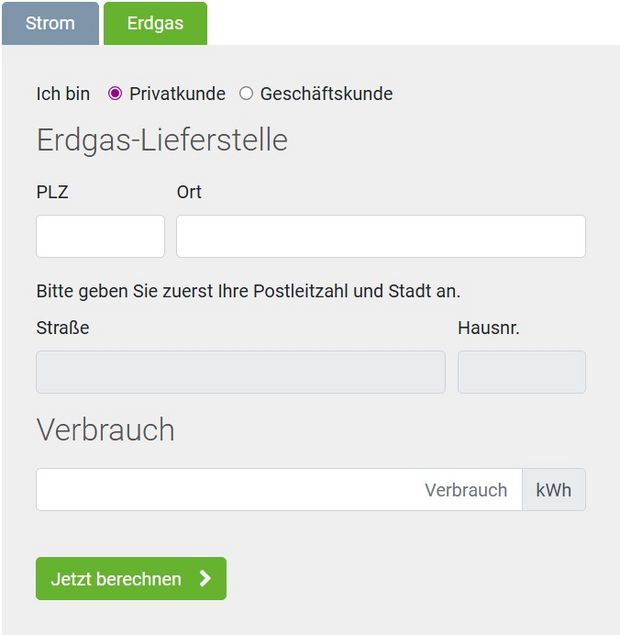Click the Verbrauch section heading
620x635 pixels.
(105, 430)
